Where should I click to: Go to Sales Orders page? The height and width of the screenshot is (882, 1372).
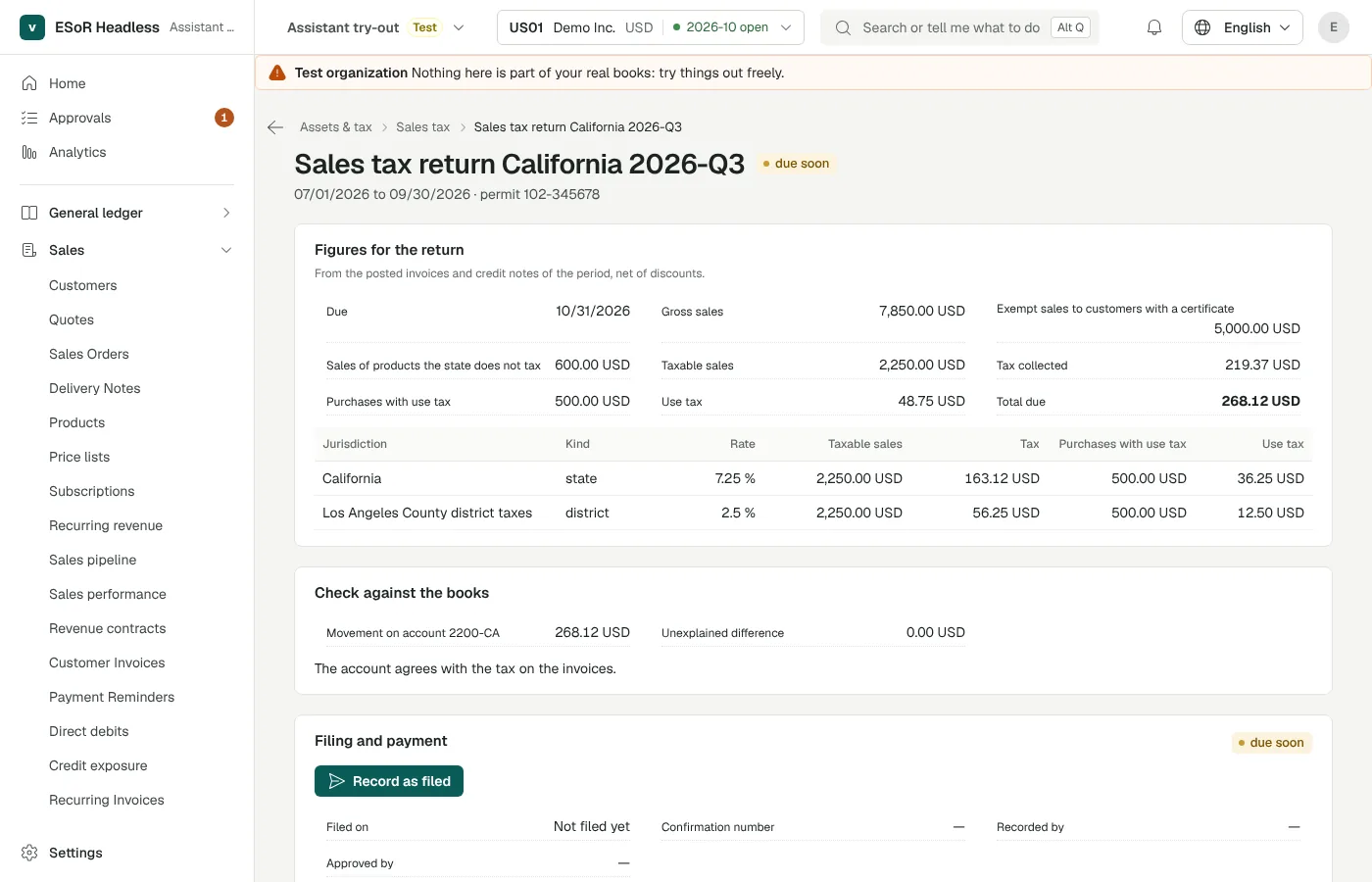(x=89, y=354)
